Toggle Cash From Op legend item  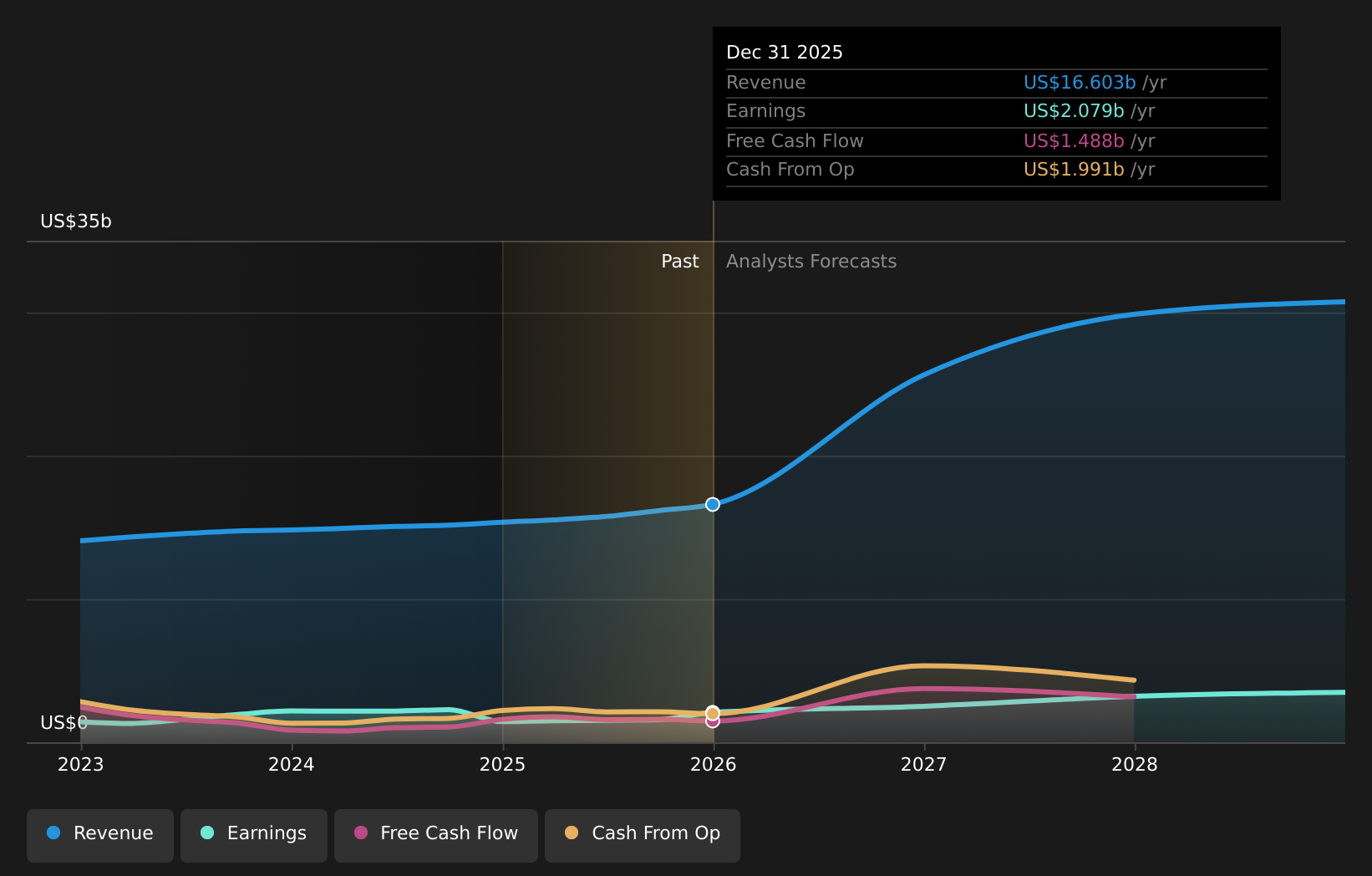pyautogui.click(x=642, y=834)
